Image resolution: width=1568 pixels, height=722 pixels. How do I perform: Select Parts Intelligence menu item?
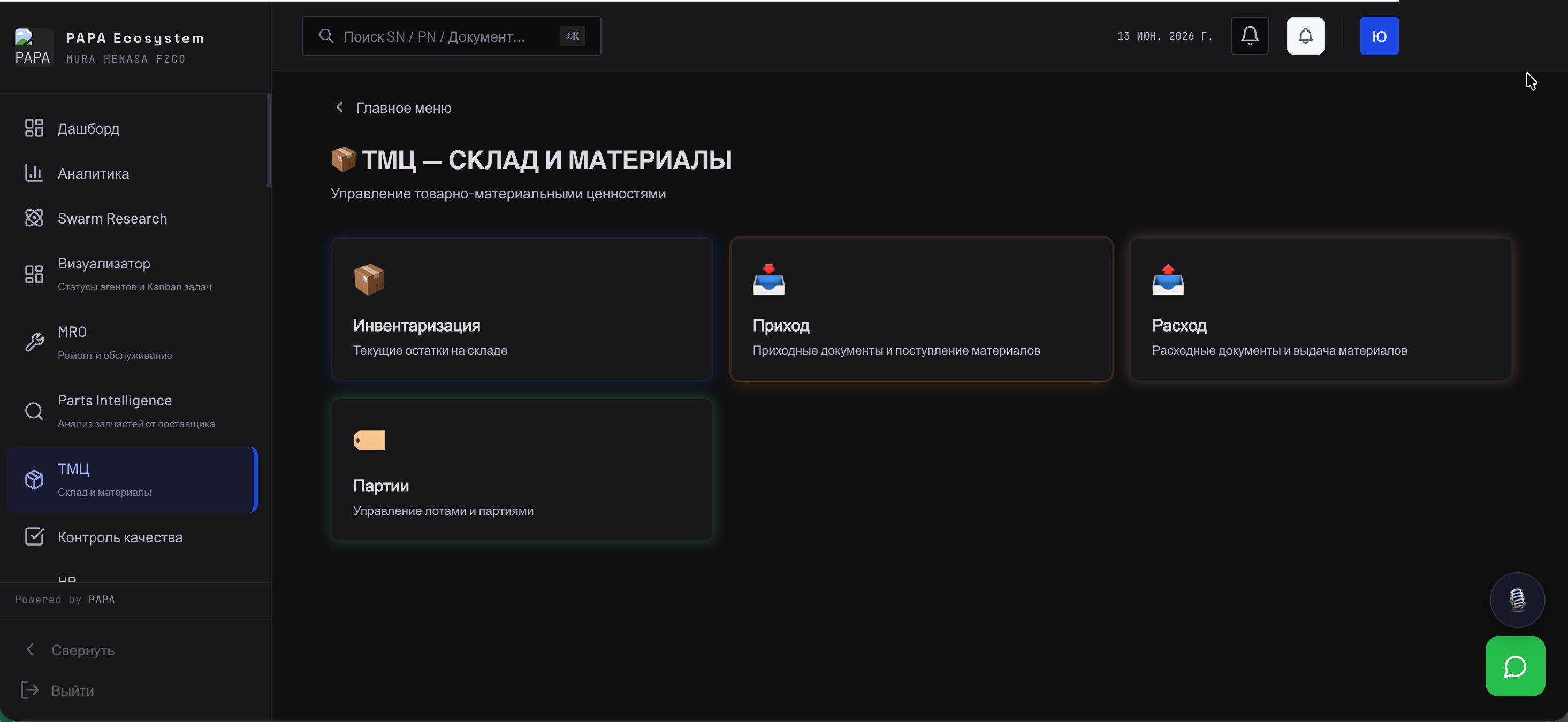click(x=132, y=411)
